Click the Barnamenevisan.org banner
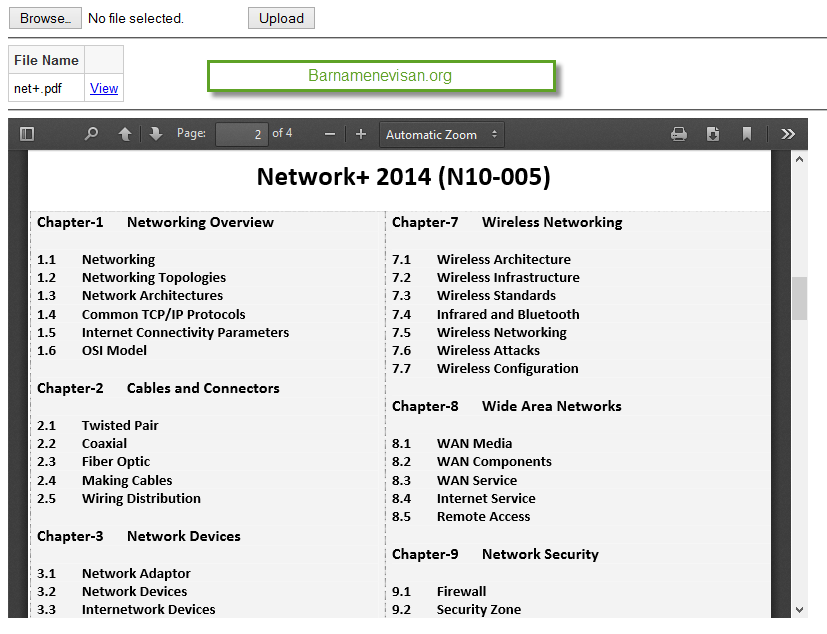 [381, 75]
